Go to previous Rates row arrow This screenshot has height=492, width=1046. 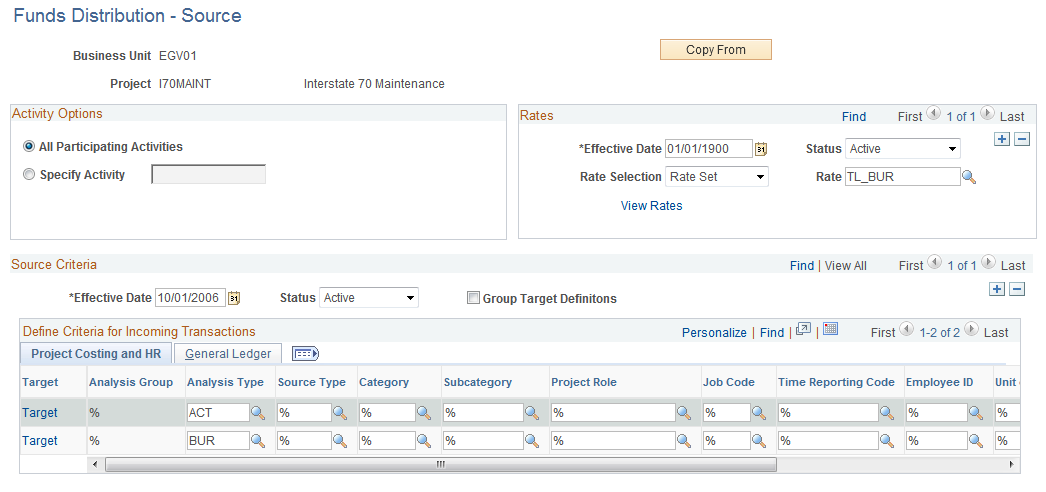[933, 114]
